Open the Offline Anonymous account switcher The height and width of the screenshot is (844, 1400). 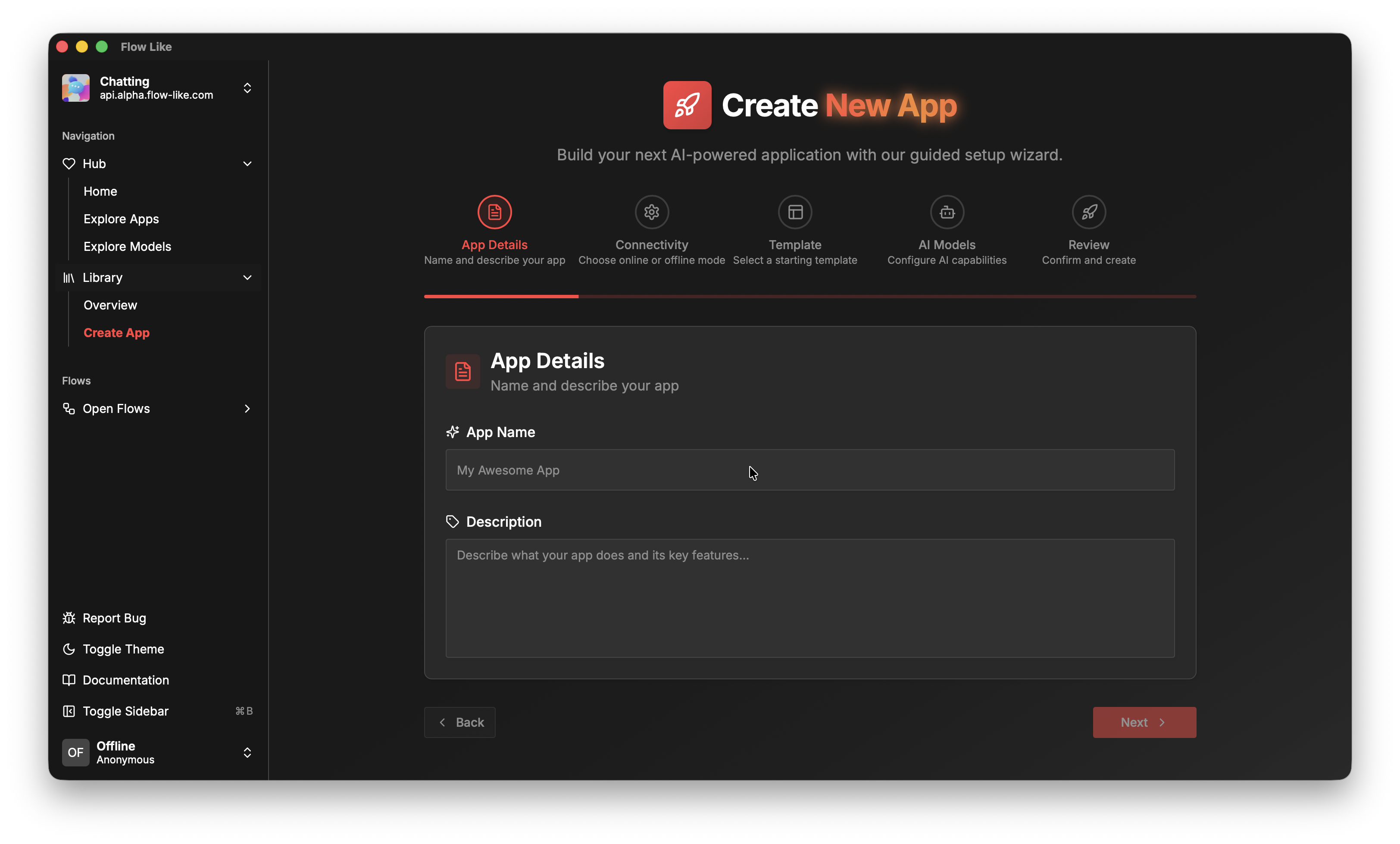(248, 753)
